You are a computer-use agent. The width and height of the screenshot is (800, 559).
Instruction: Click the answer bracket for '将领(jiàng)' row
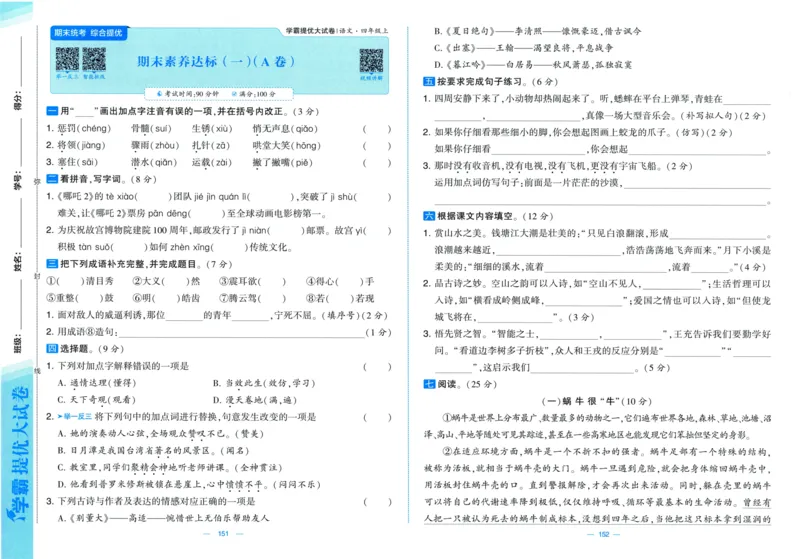[377, 145]
